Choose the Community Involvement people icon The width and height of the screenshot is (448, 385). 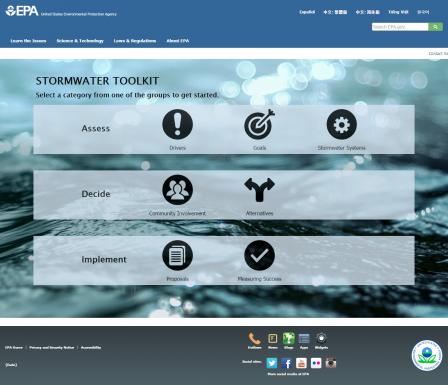tap(177, 190)
